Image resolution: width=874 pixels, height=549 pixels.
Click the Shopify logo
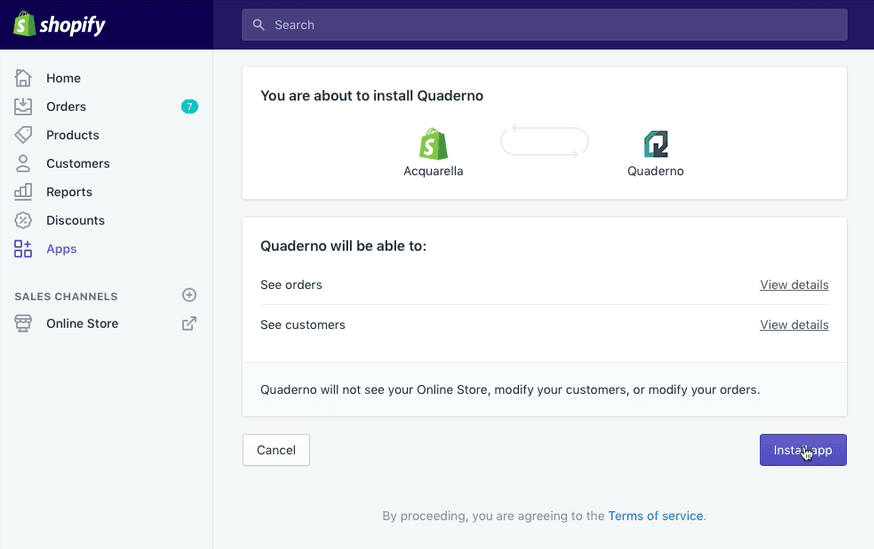(x=59, y=24)
